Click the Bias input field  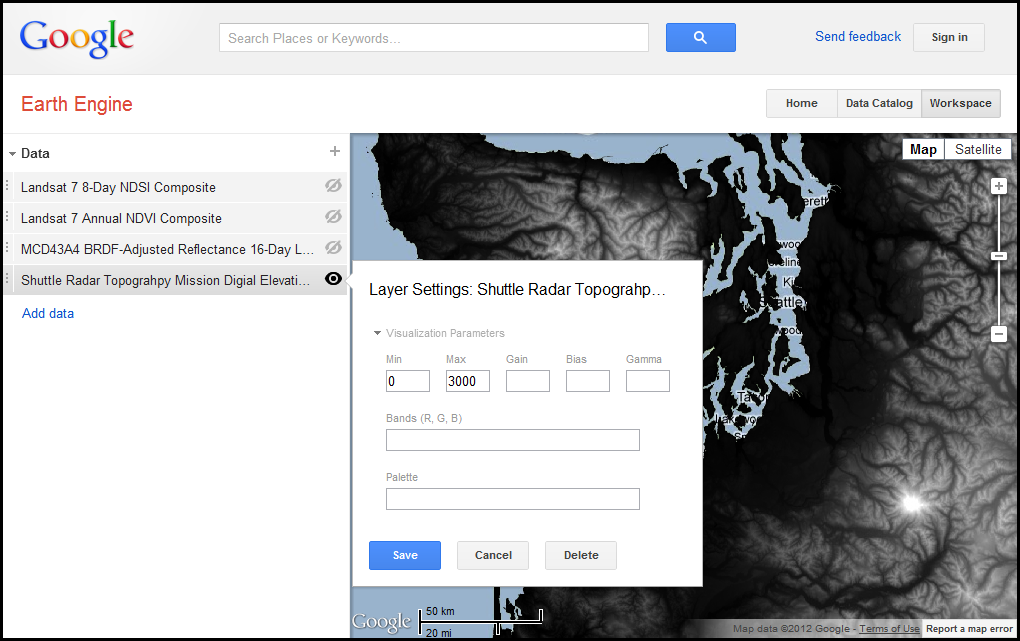tap(587, 381)
